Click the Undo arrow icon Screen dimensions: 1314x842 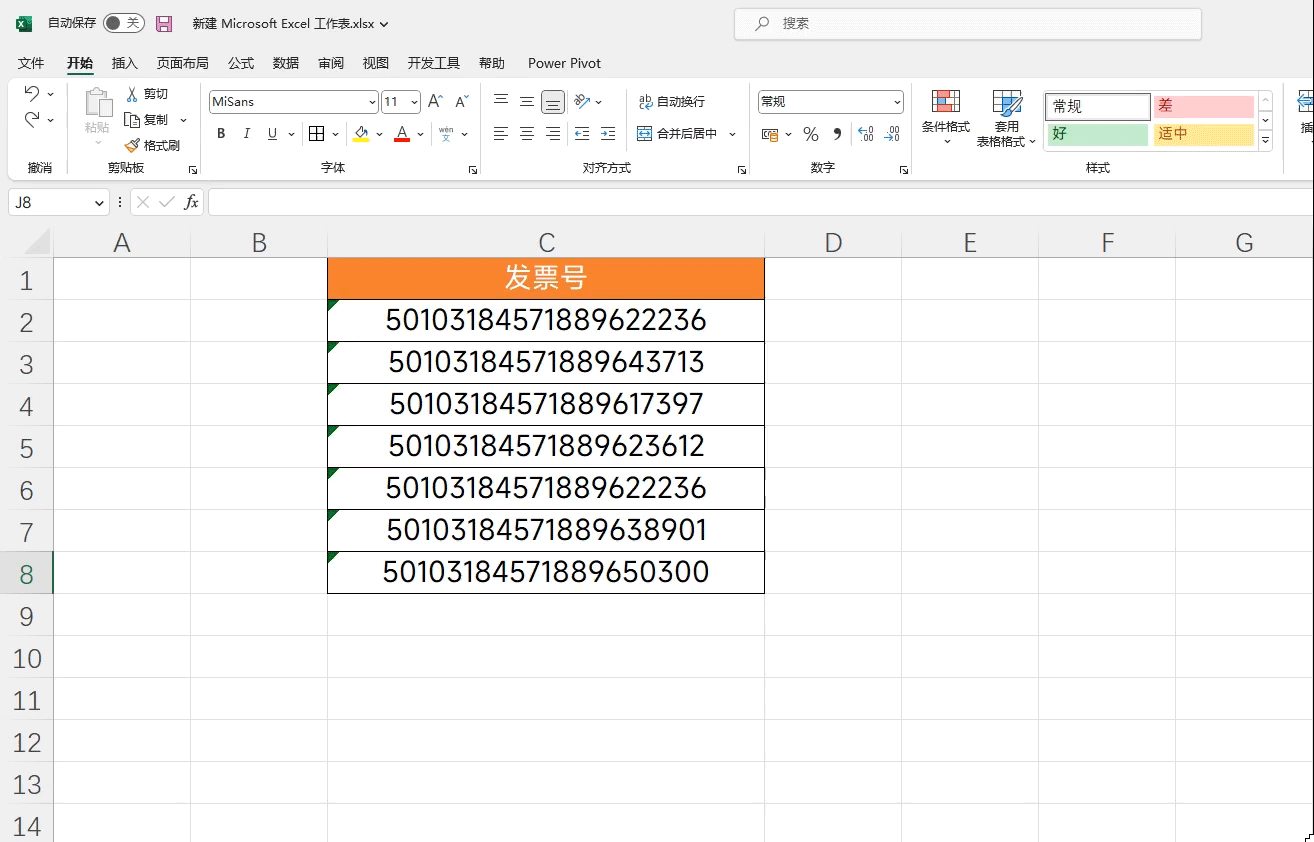32,93
